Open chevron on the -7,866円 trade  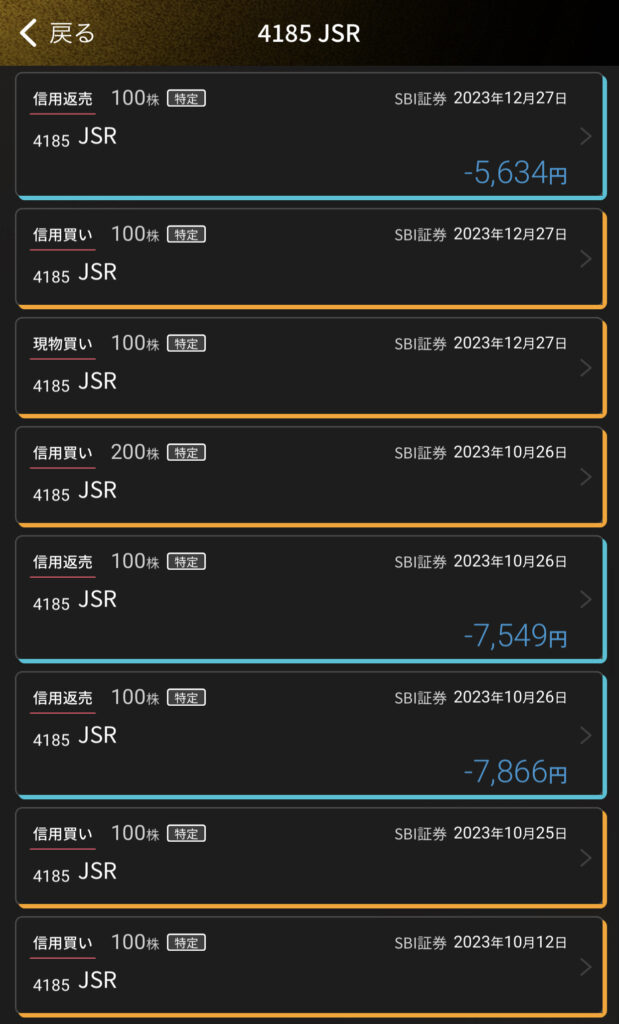(585, 735)
